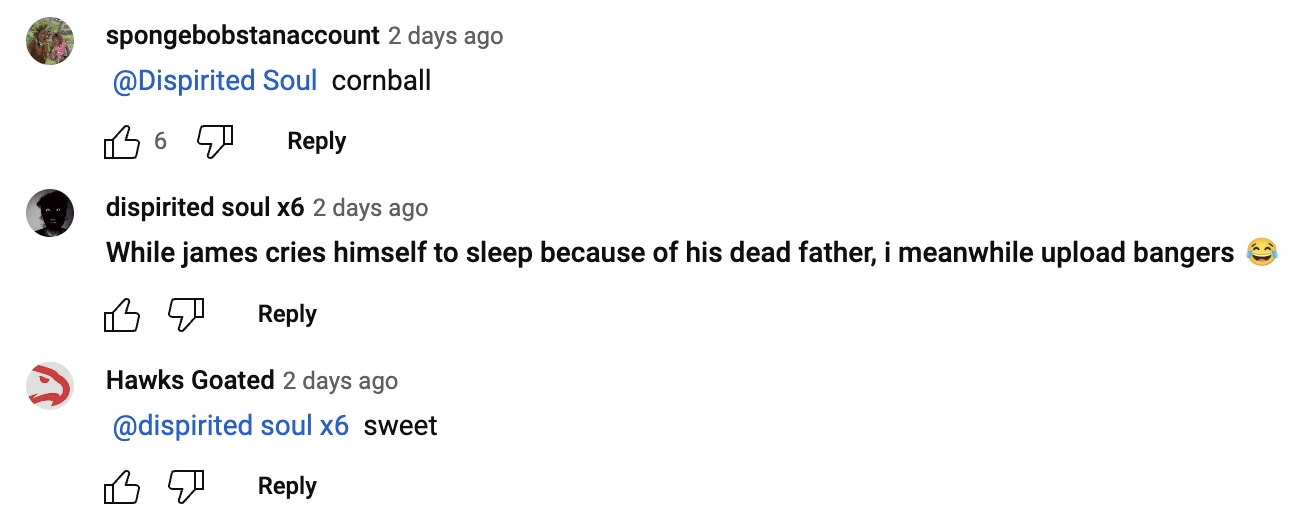Image resolution: width=1297 pixels, height=519 pixels.
Task: Dislike Hawks Goated's sweet comment
Action: pyautogui.click(x=185, y=487)
